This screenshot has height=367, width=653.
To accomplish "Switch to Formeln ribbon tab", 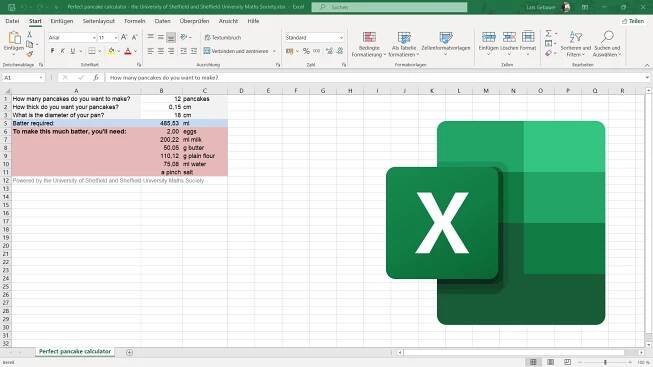I will pyautogui.click(x=135, y=21).
